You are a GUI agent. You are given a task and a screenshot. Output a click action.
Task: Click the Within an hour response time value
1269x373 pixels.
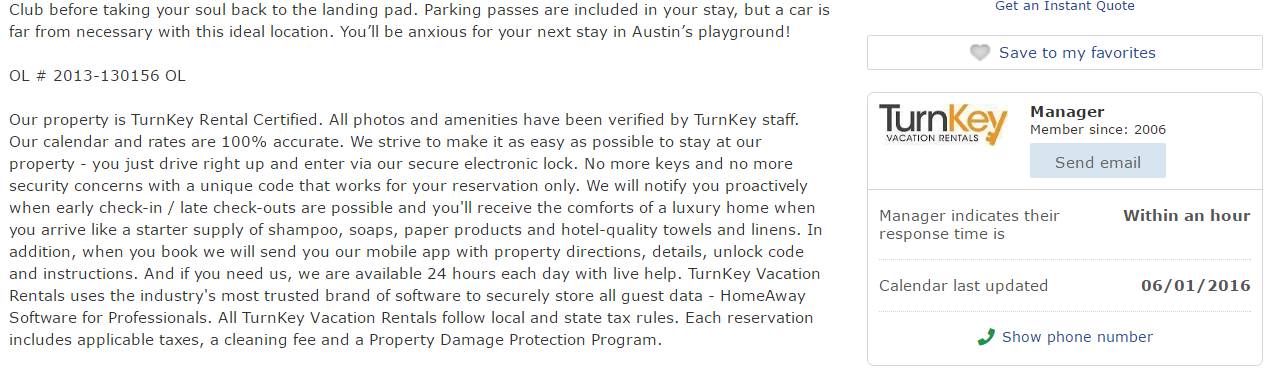pyautogui.click(x=1186, y=216)
